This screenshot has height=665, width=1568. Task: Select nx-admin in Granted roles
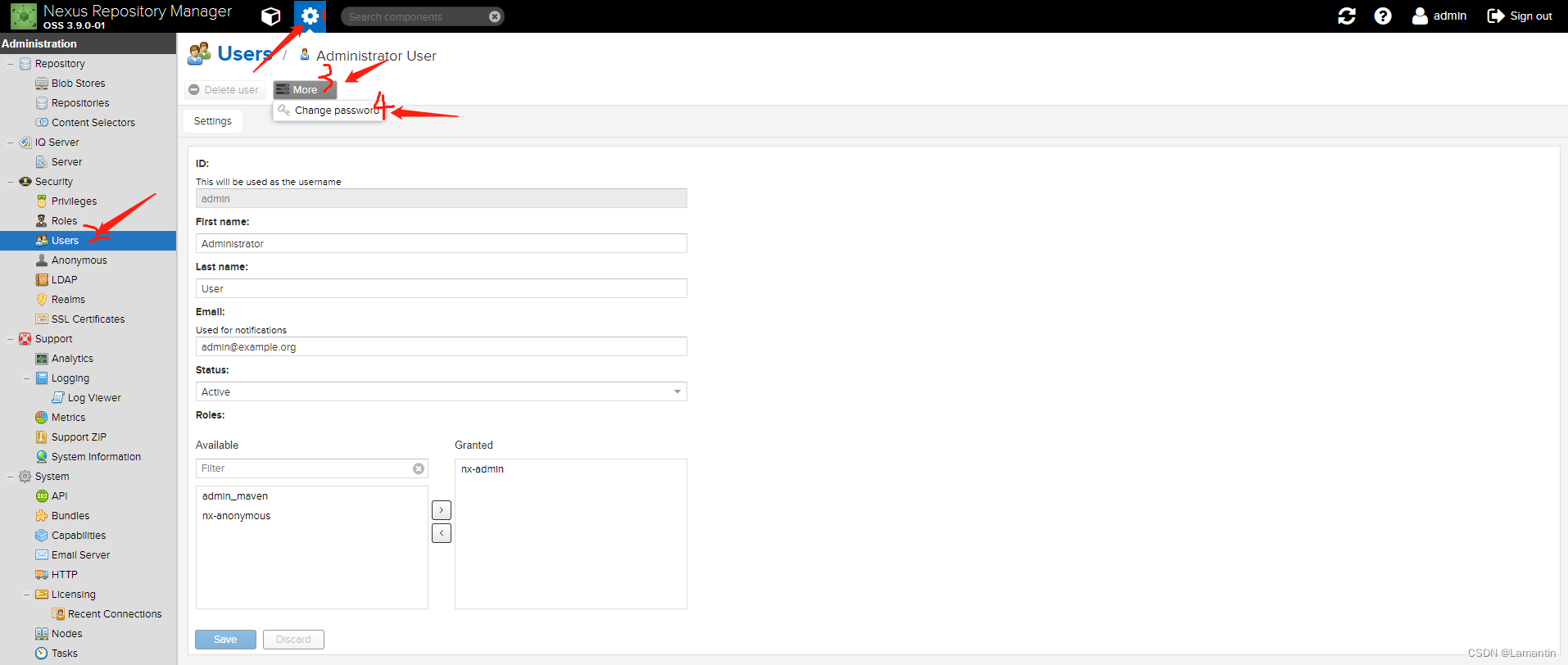point(483,469)
